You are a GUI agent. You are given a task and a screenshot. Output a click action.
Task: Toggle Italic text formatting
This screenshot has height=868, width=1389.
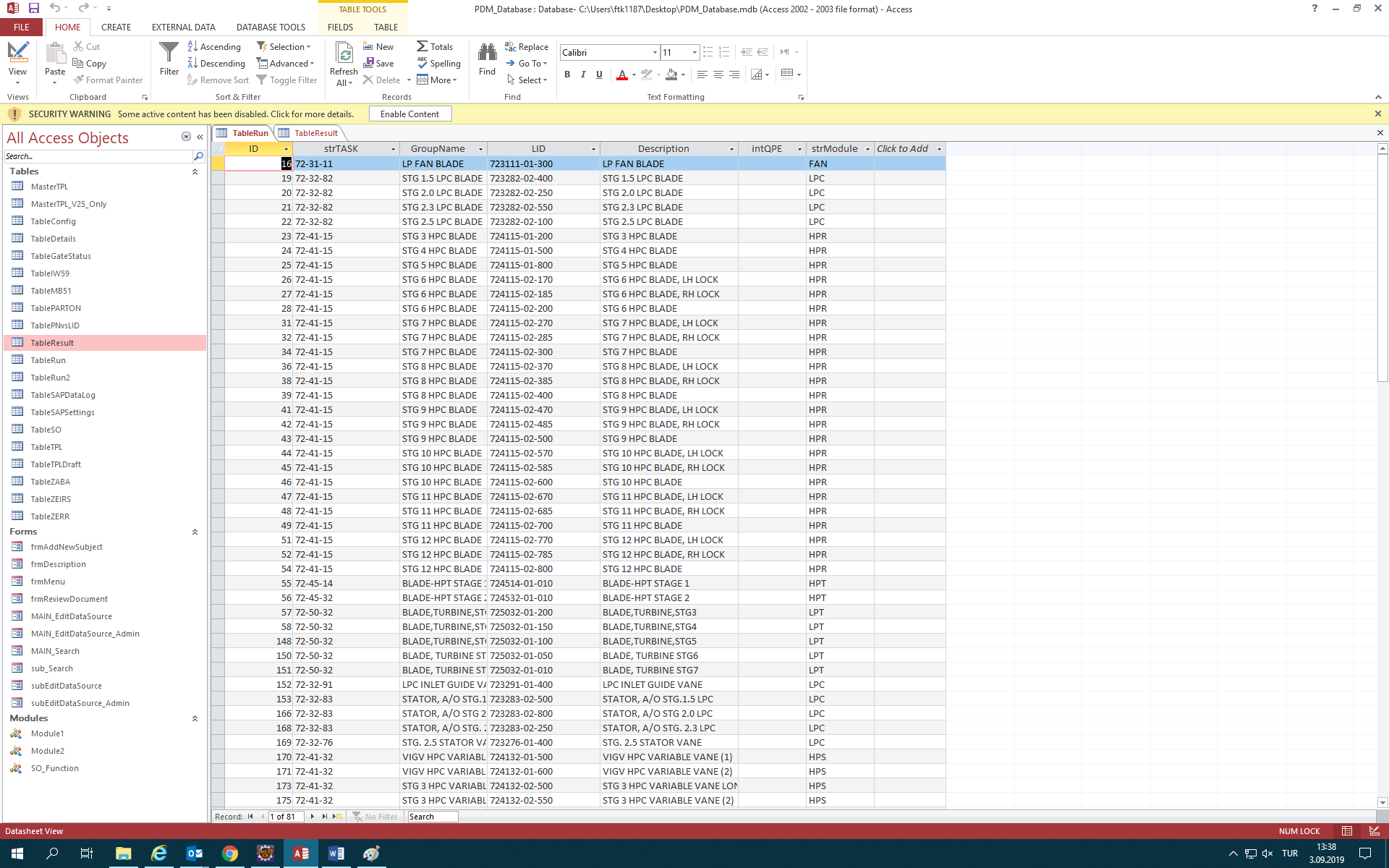(583, 75)
